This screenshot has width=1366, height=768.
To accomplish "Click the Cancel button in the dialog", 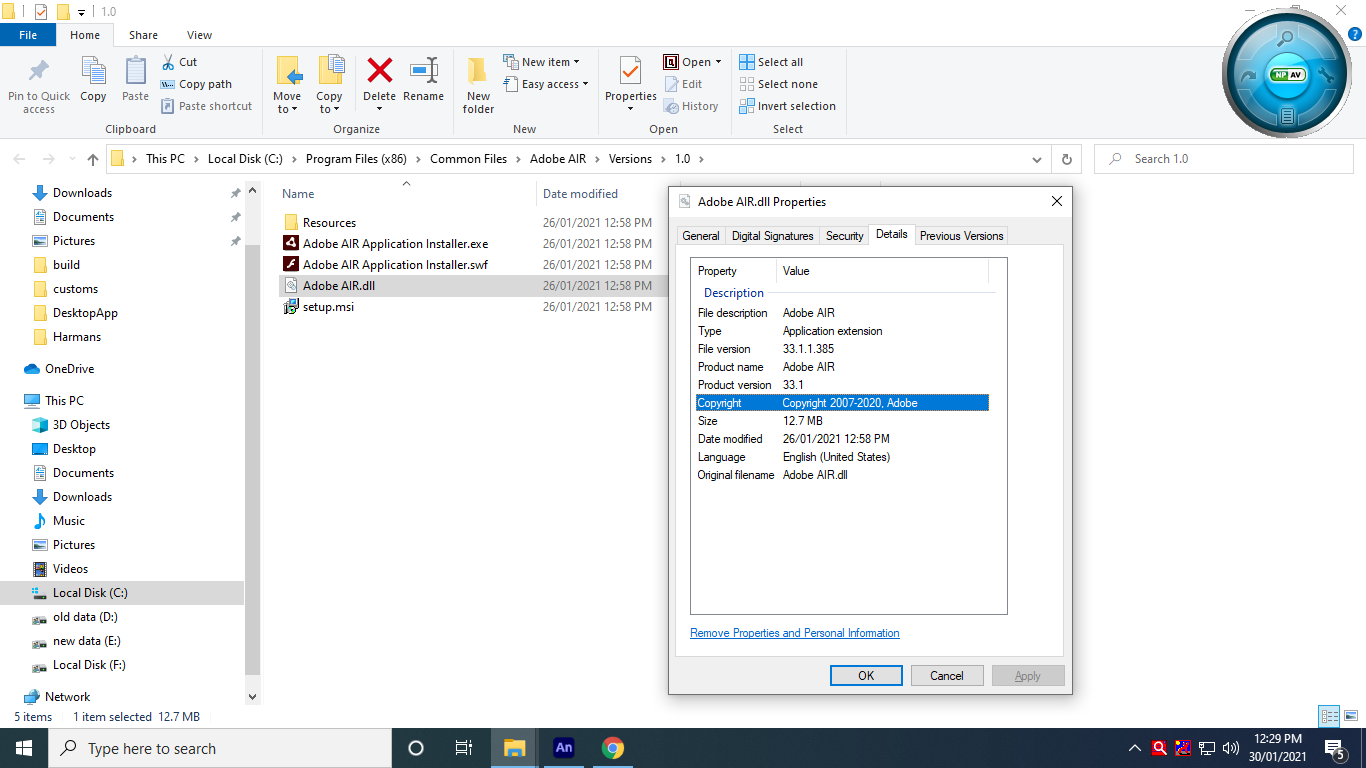I will click(946, 675).
